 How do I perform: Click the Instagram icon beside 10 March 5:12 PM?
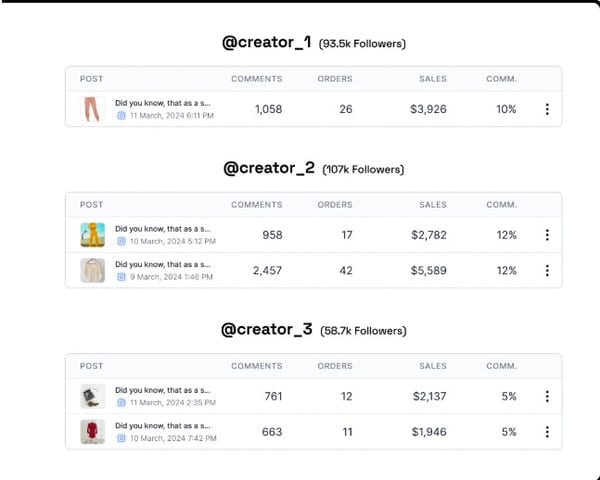pyautogui.click(x=121, y=241)
